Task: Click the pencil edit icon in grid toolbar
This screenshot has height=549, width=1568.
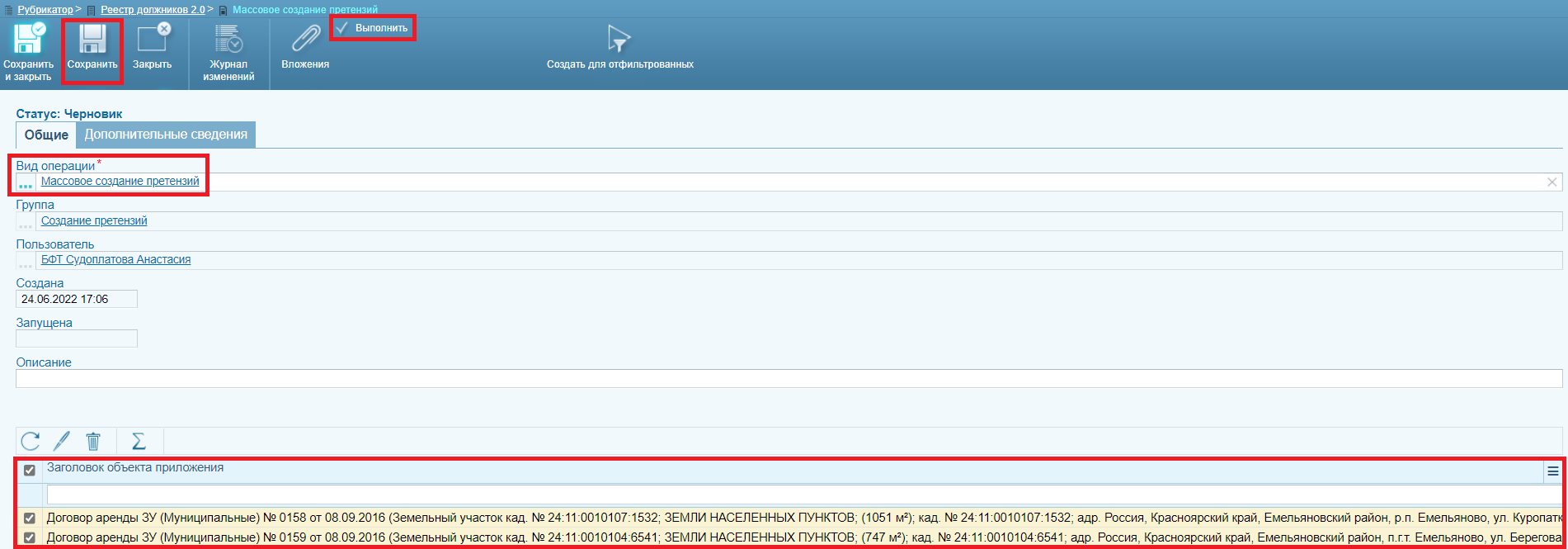Action: tap(62, 441)
